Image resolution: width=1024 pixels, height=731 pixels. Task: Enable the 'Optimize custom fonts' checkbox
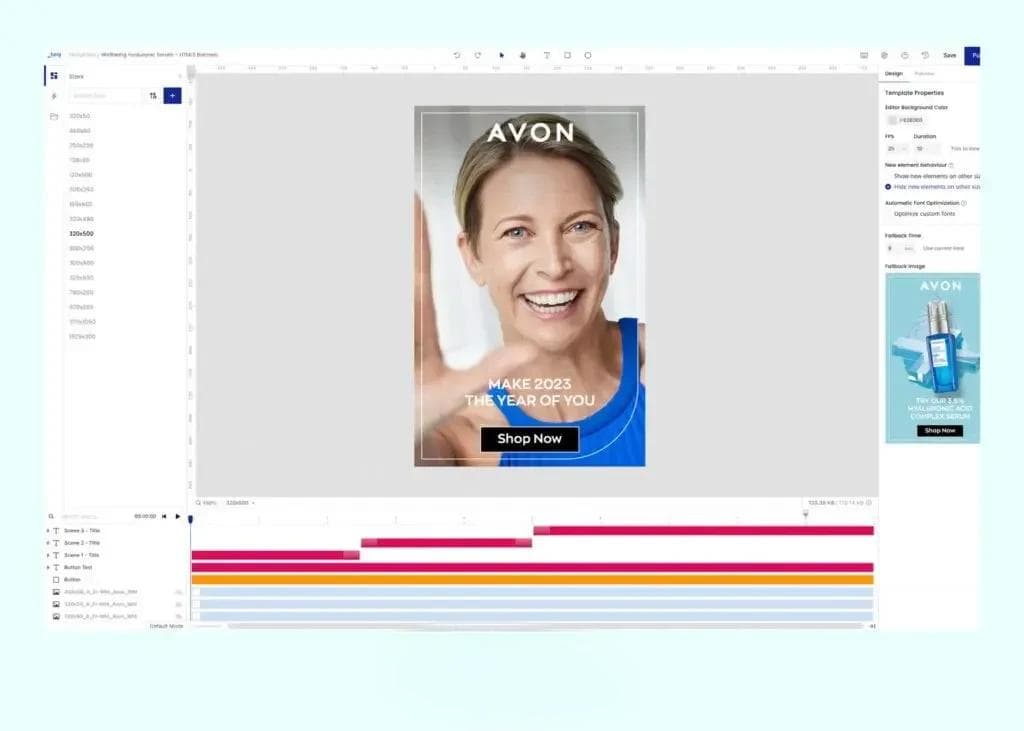coord(893,214)
